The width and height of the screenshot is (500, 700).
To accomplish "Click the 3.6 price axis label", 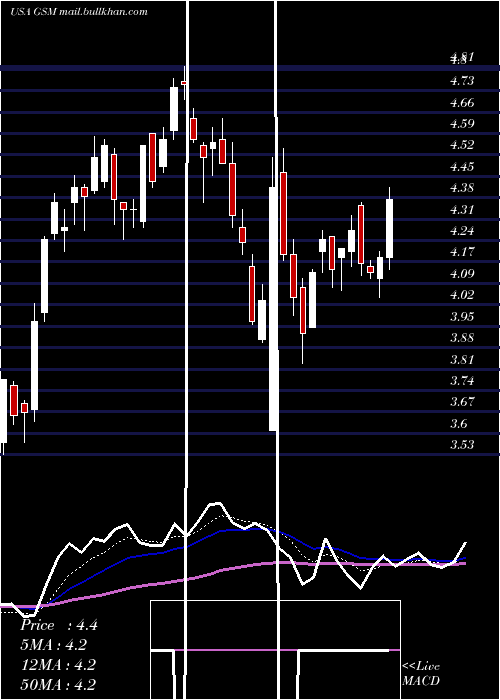I will pyautogui.click(x=458, y=423).
